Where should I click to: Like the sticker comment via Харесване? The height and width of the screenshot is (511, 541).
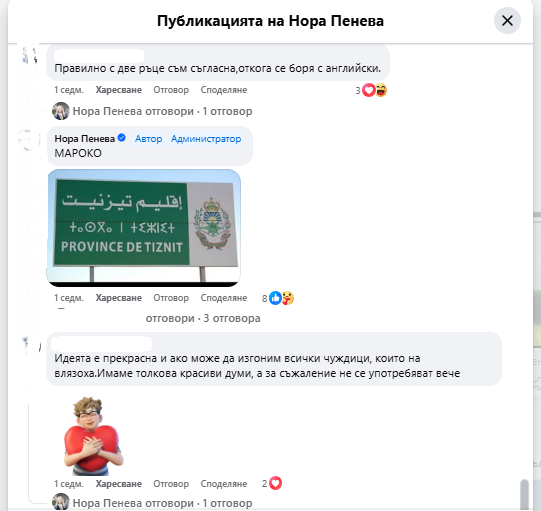click(x=119, y=484)
